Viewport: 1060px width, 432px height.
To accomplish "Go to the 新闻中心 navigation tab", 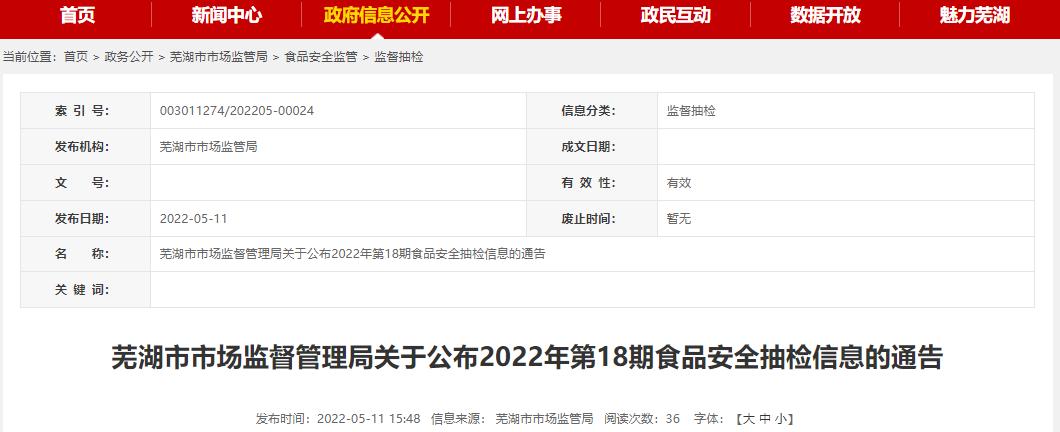I will pos(226,14).
